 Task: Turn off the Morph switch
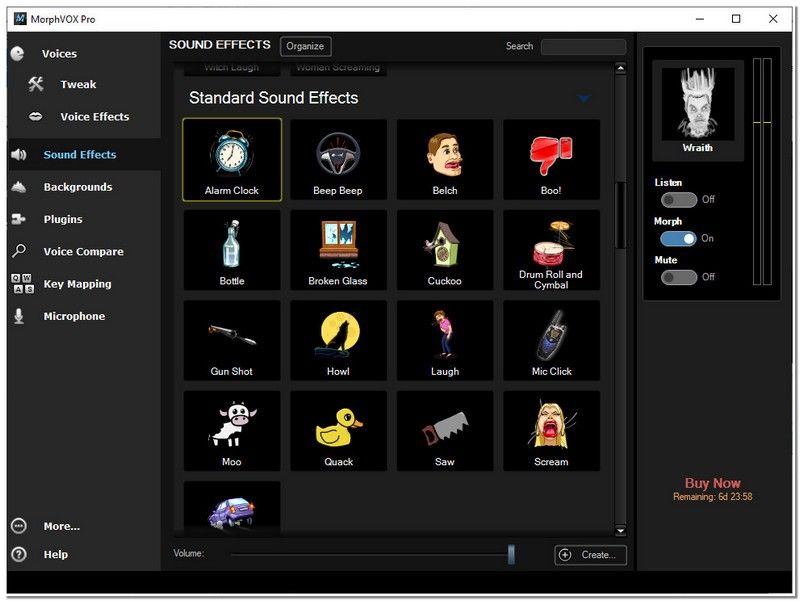click(x=678, y=238)
